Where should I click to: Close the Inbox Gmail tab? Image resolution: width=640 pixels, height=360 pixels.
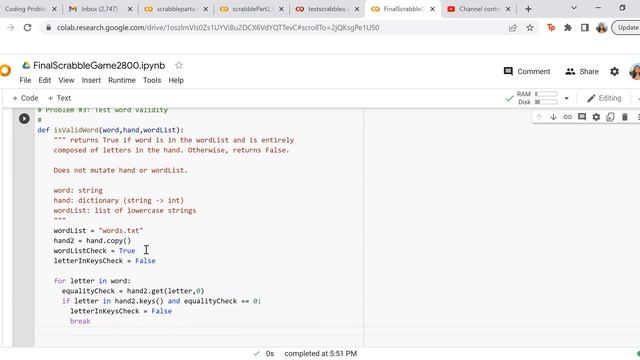(130, 9)
